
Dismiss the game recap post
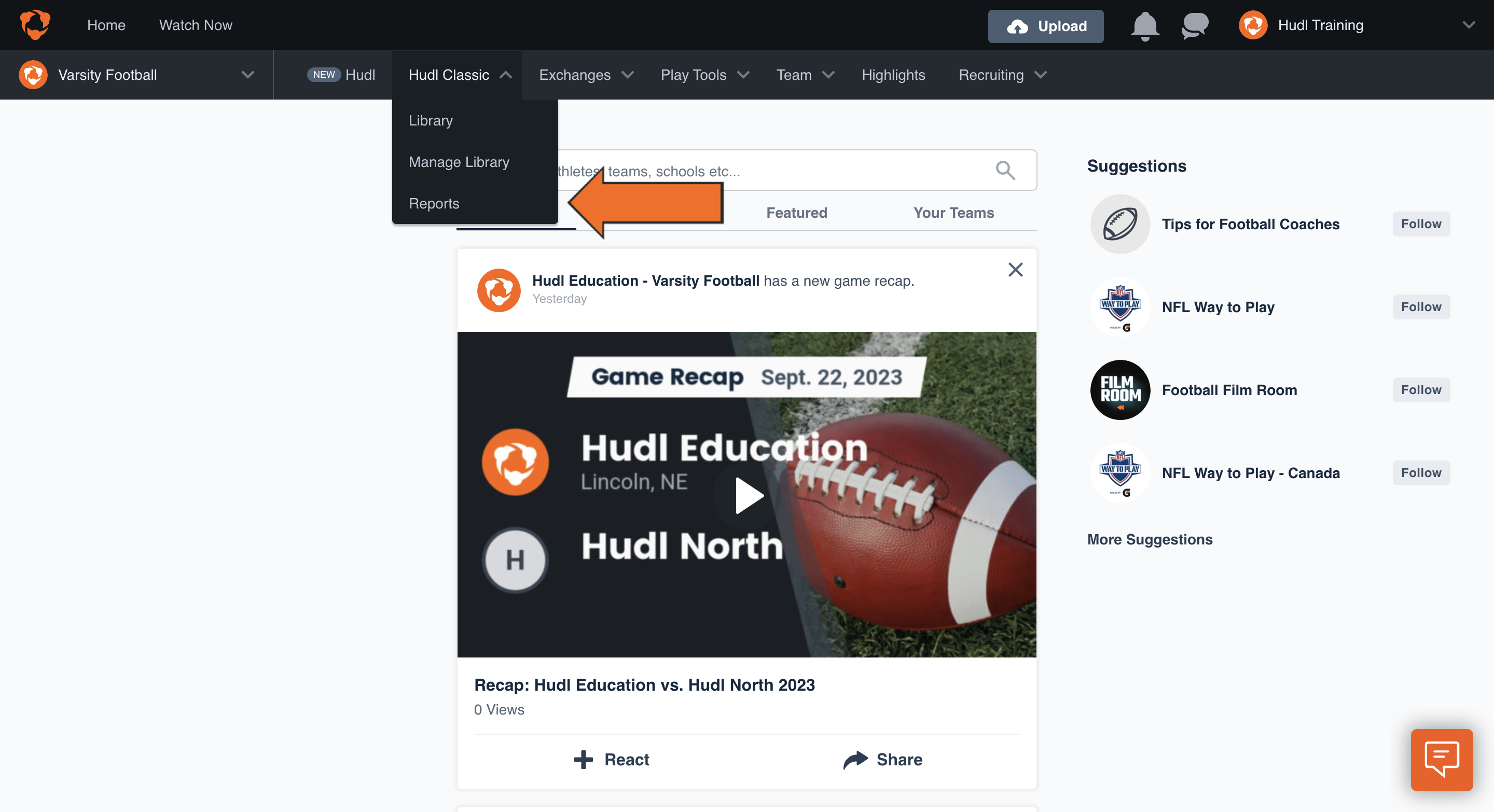click(1015, 270)
